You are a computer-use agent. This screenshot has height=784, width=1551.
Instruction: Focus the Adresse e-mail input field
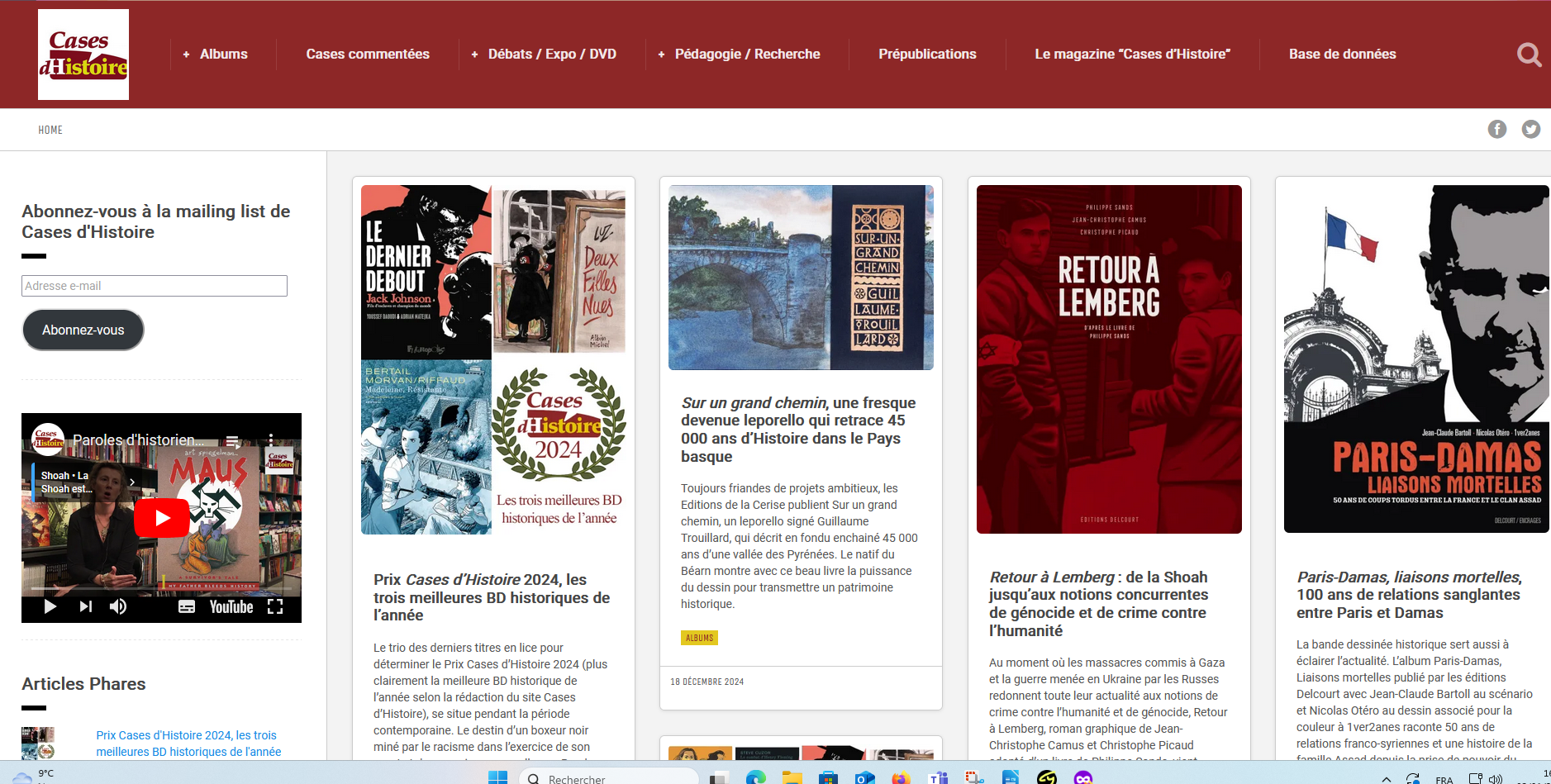coord(155,286)
